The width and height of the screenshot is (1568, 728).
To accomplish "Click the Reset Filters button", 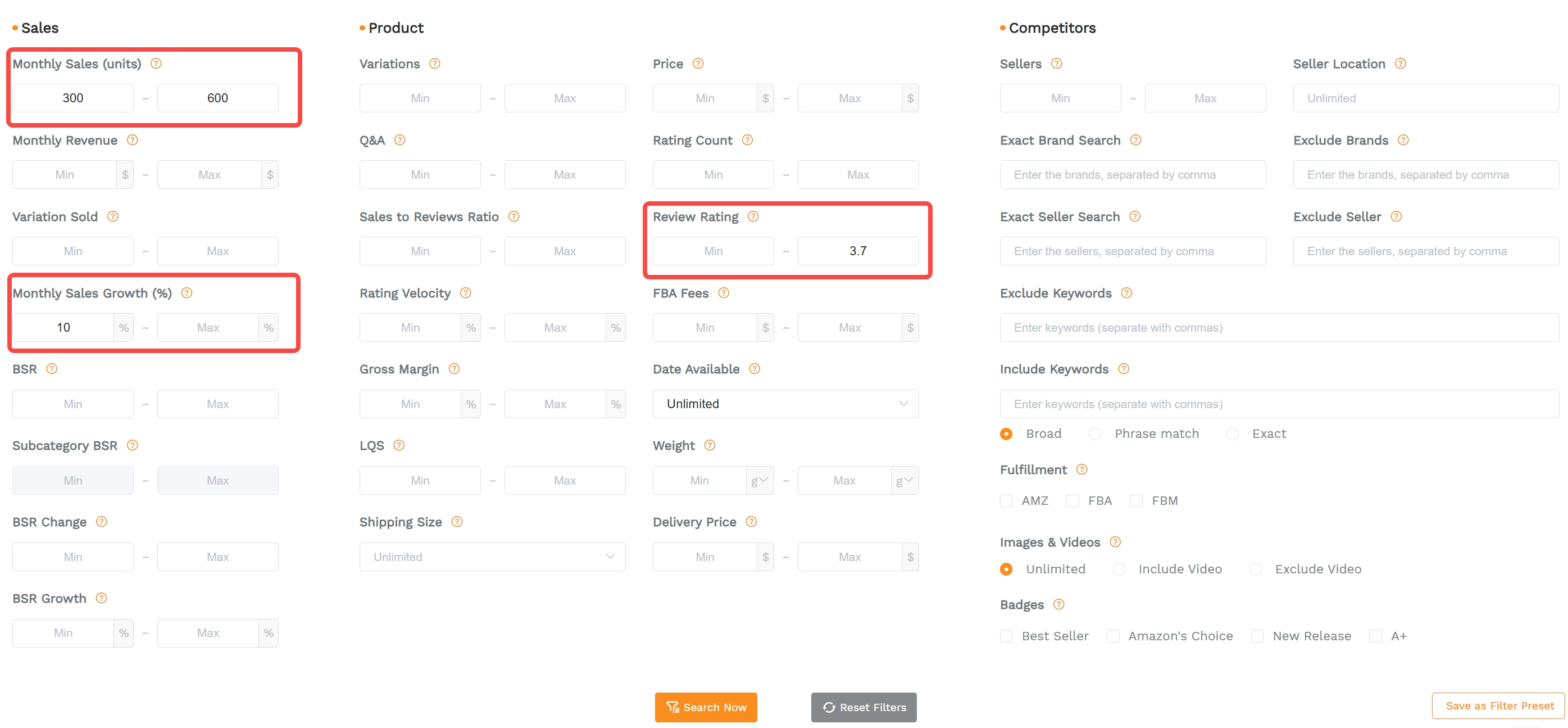I will pyautogui.click(x=863, y=707).
